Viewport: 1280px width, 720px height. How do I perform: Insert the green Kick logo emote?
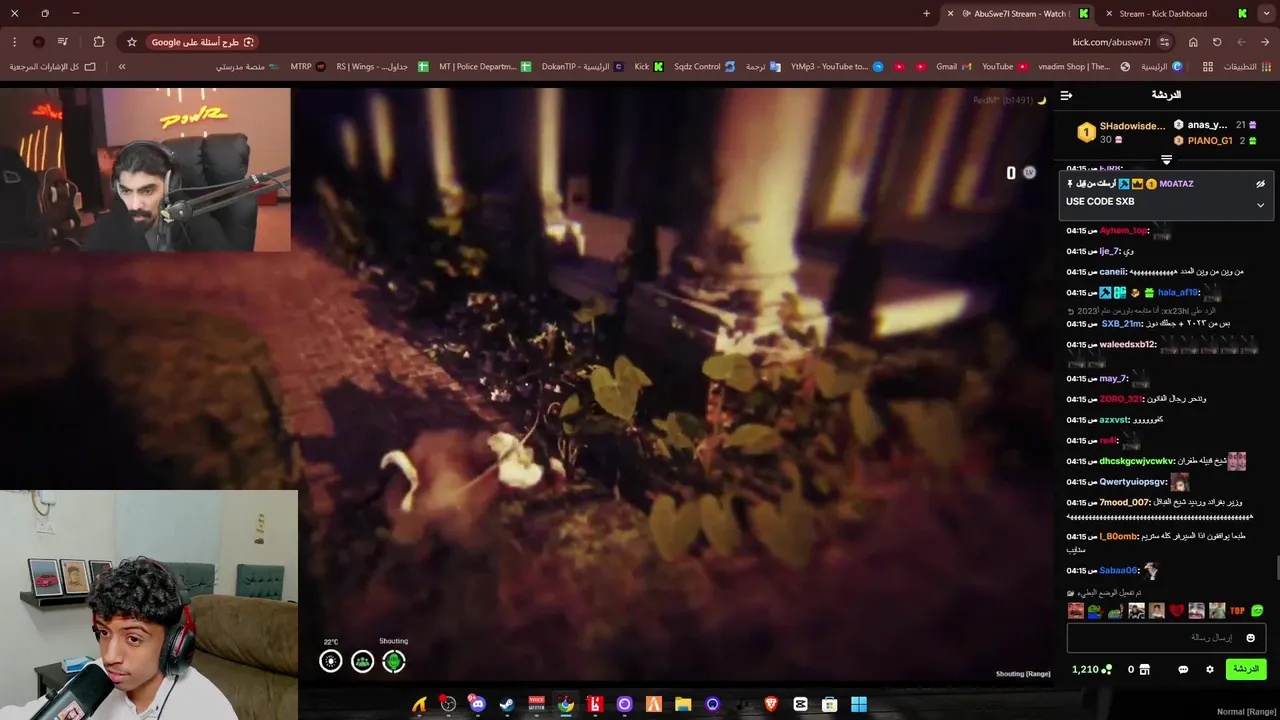tap(1257, 611)
